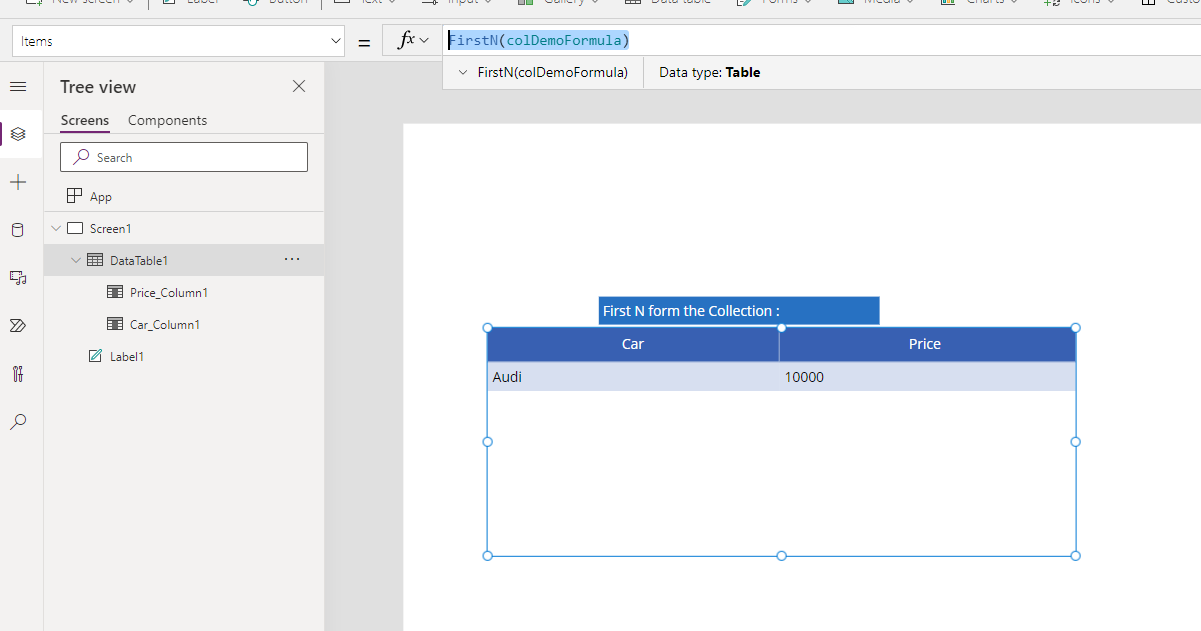
Task: Focus the Tree view Search box
Action: click(x=184, y=157)
